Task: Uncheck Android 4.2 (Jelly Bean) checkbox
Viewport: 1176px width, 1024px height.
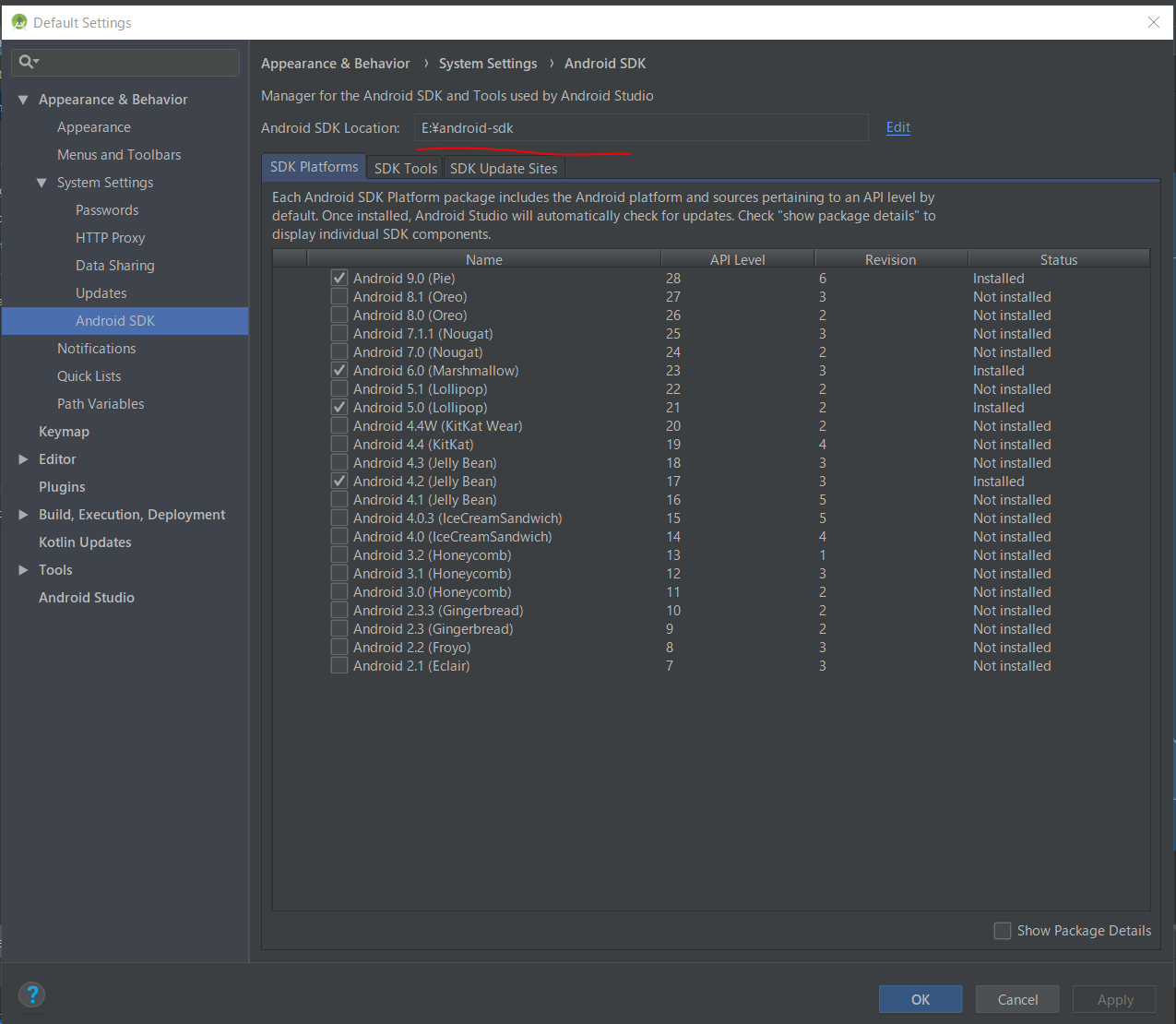Action: click(339, 482)
